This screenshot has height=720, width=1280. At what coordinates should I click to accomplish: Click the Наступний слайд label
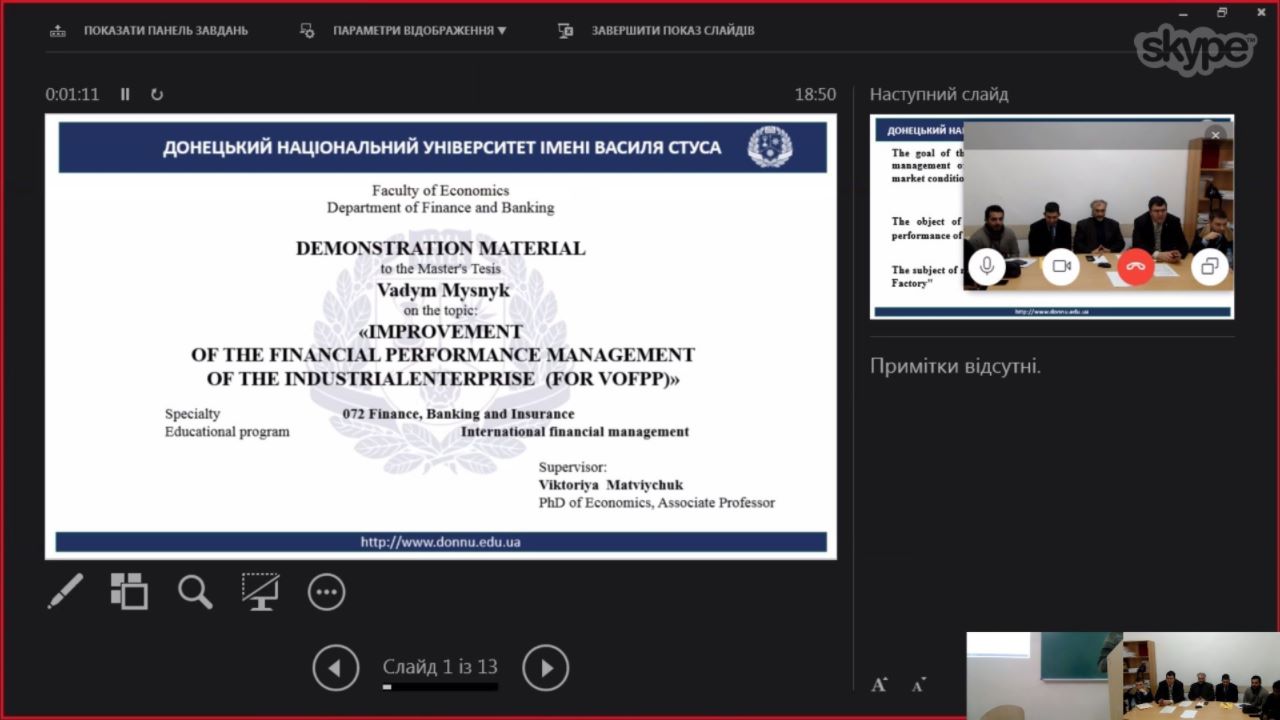pos(939,95)
